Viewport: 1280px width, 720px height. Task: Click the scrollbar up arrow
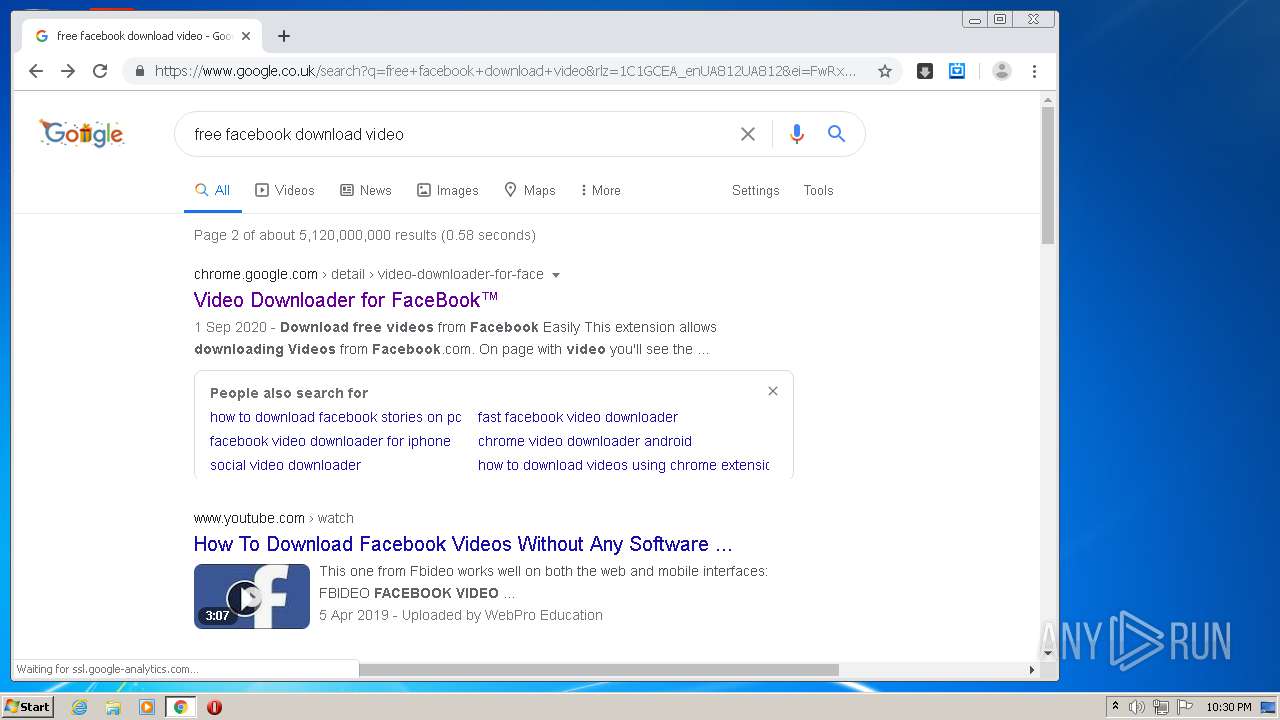pos(1048,100)
